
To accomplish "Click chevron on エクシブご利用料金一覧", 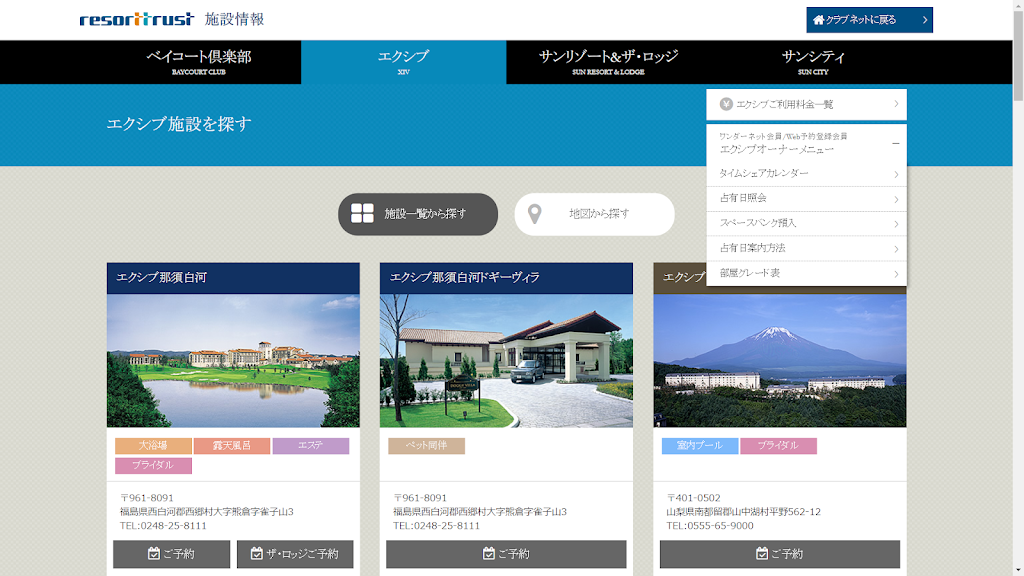I will pos(896,104).
